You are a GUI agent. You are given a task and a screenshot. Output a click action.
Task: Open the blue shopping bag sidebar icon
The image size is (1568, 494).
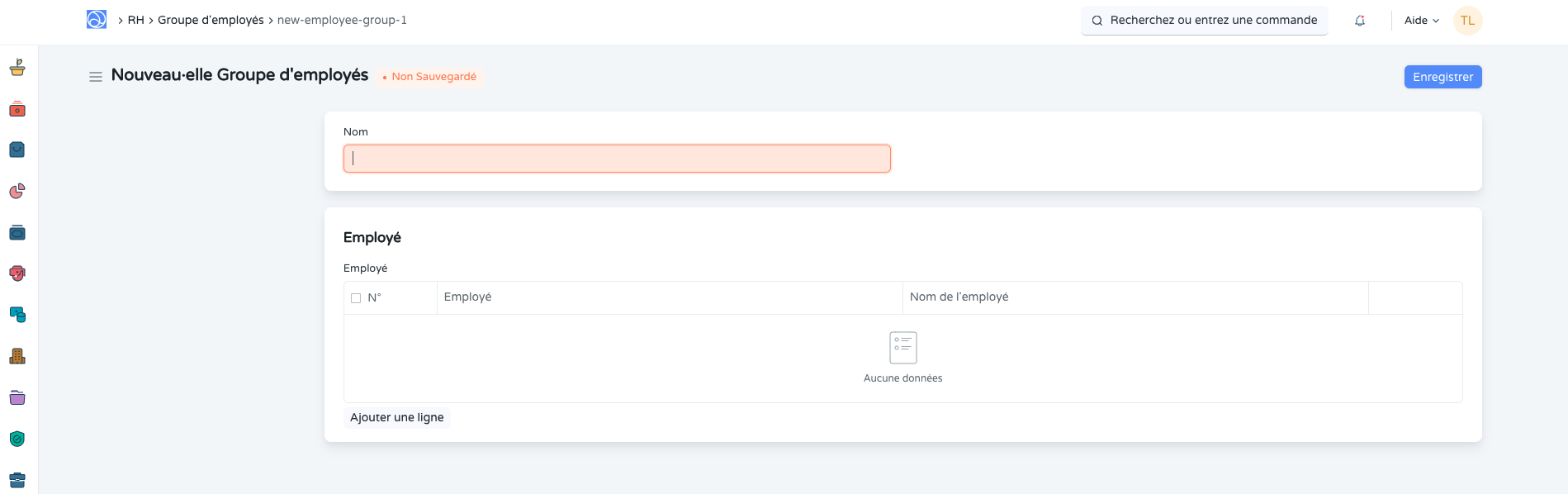[x=17, y=150]
